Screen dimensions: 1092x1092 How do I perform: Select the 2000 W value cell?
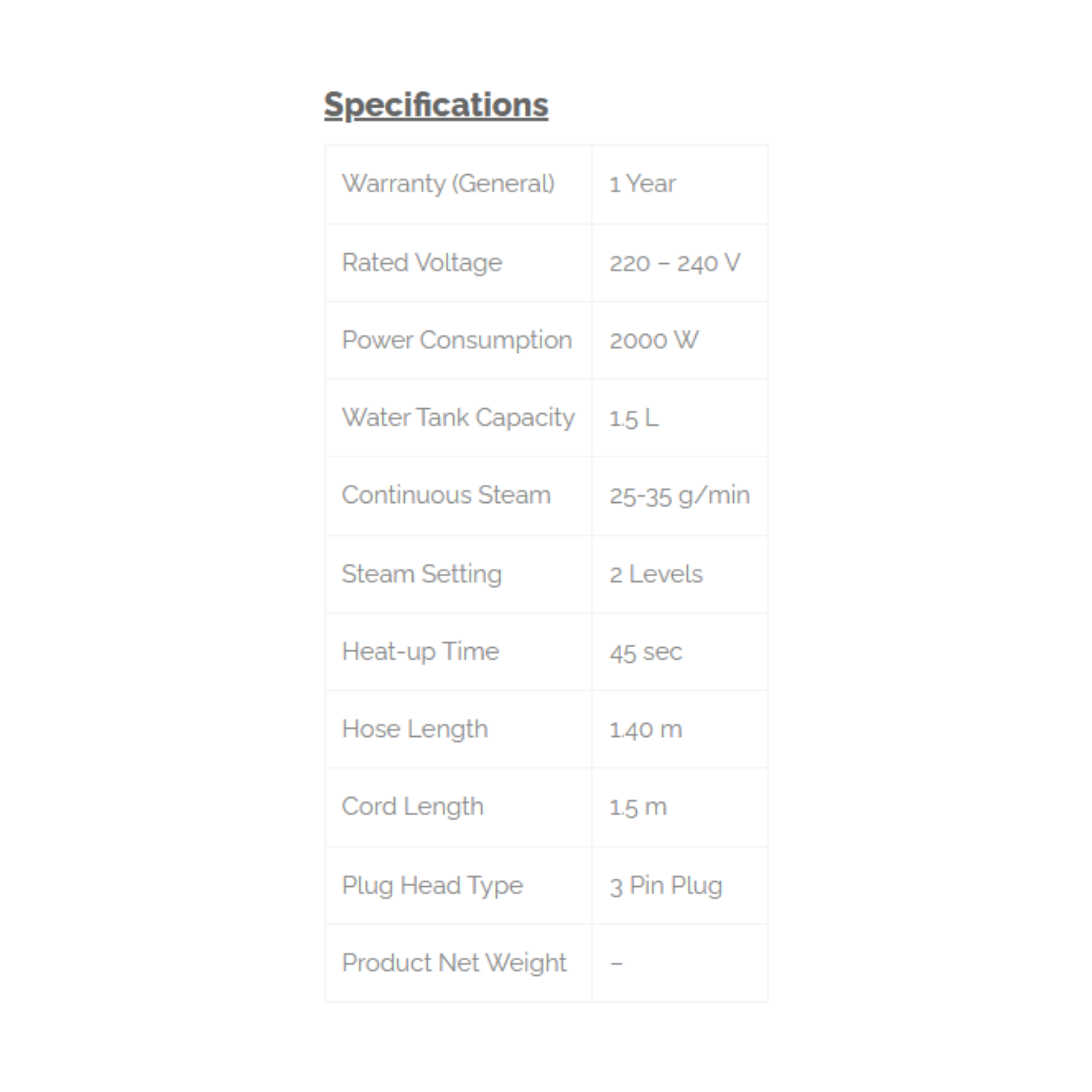[x=653, y=340]
